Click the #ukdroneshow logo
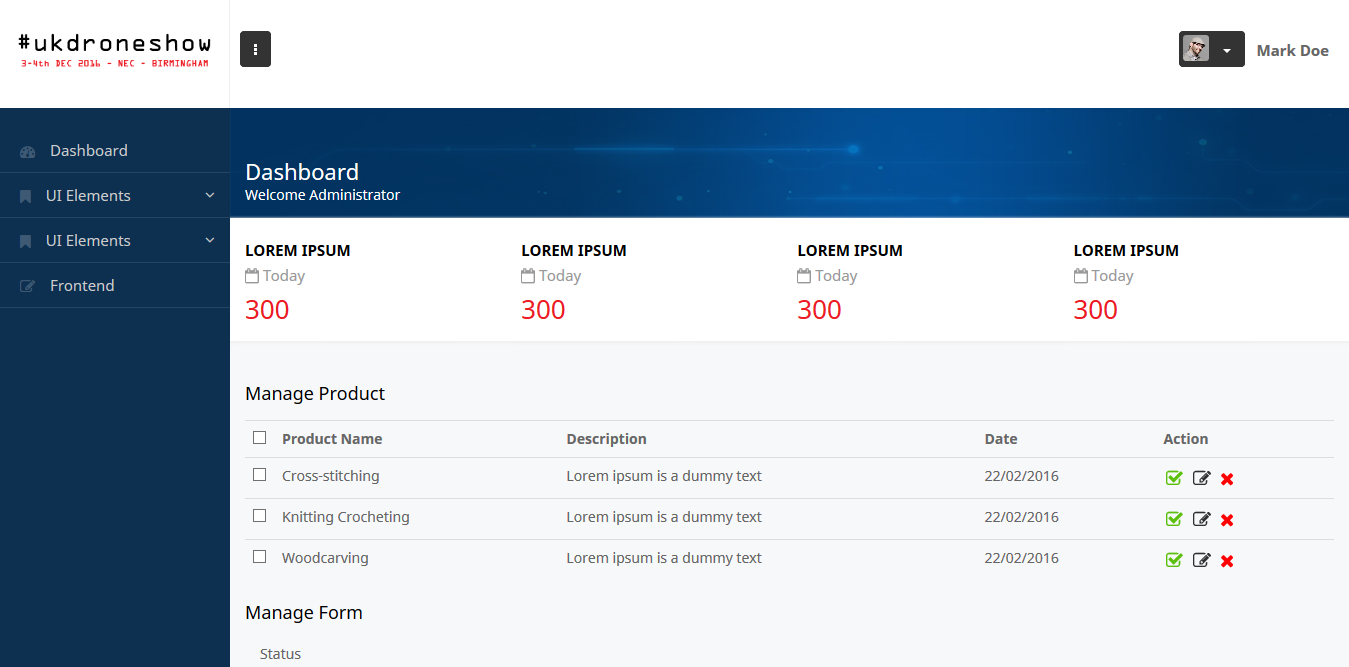 [x=114, y=50]
